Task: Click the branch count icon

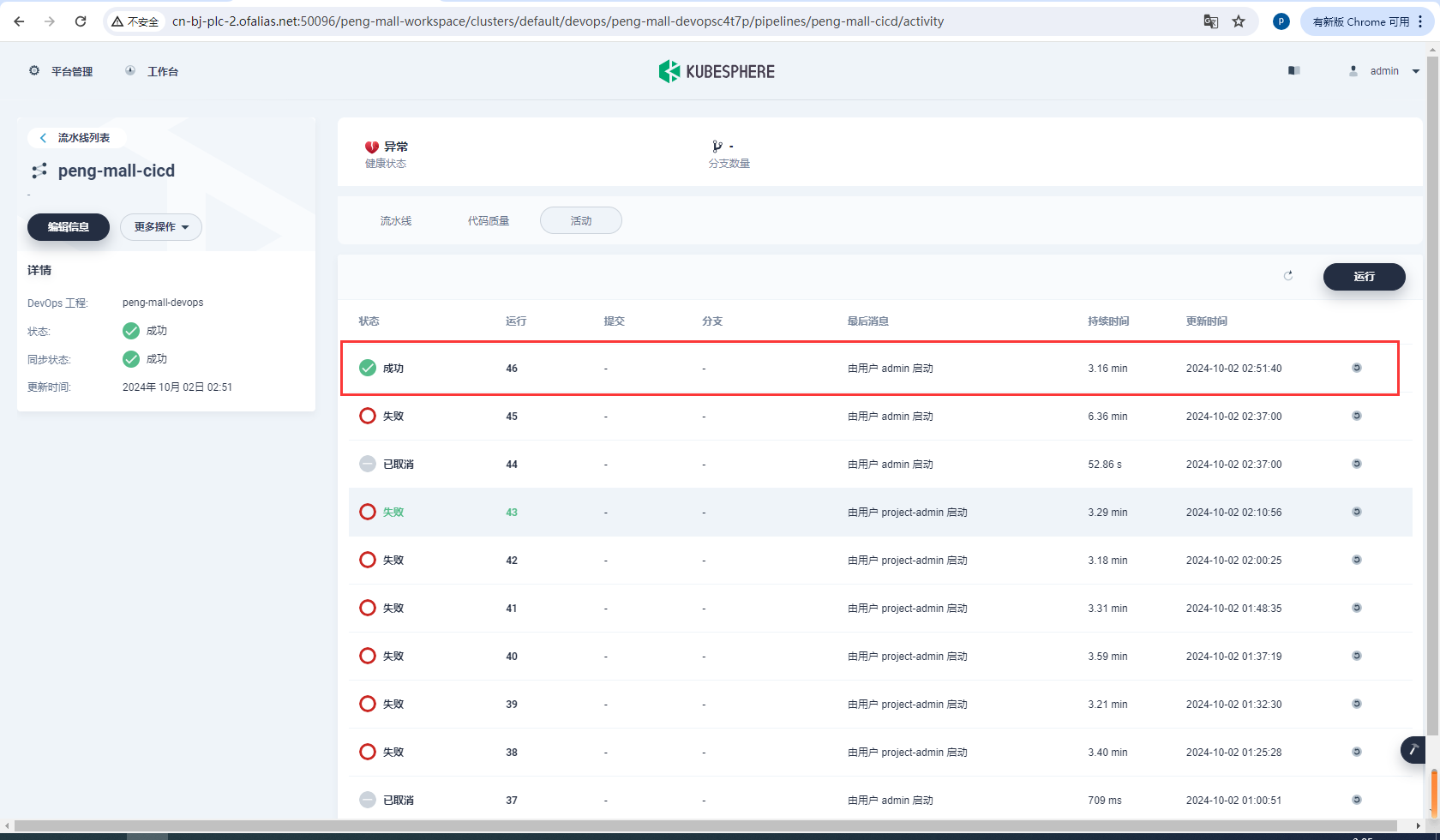Action: click(x=717, y=147)
